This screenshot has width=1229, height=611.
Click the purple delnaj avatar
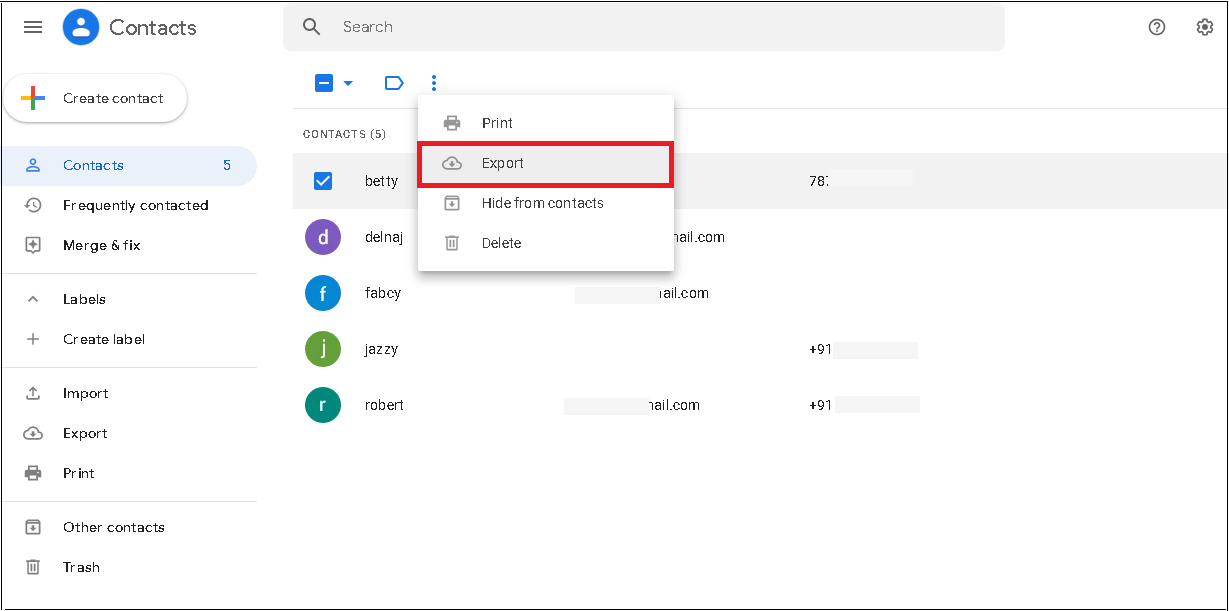point(323,237)
